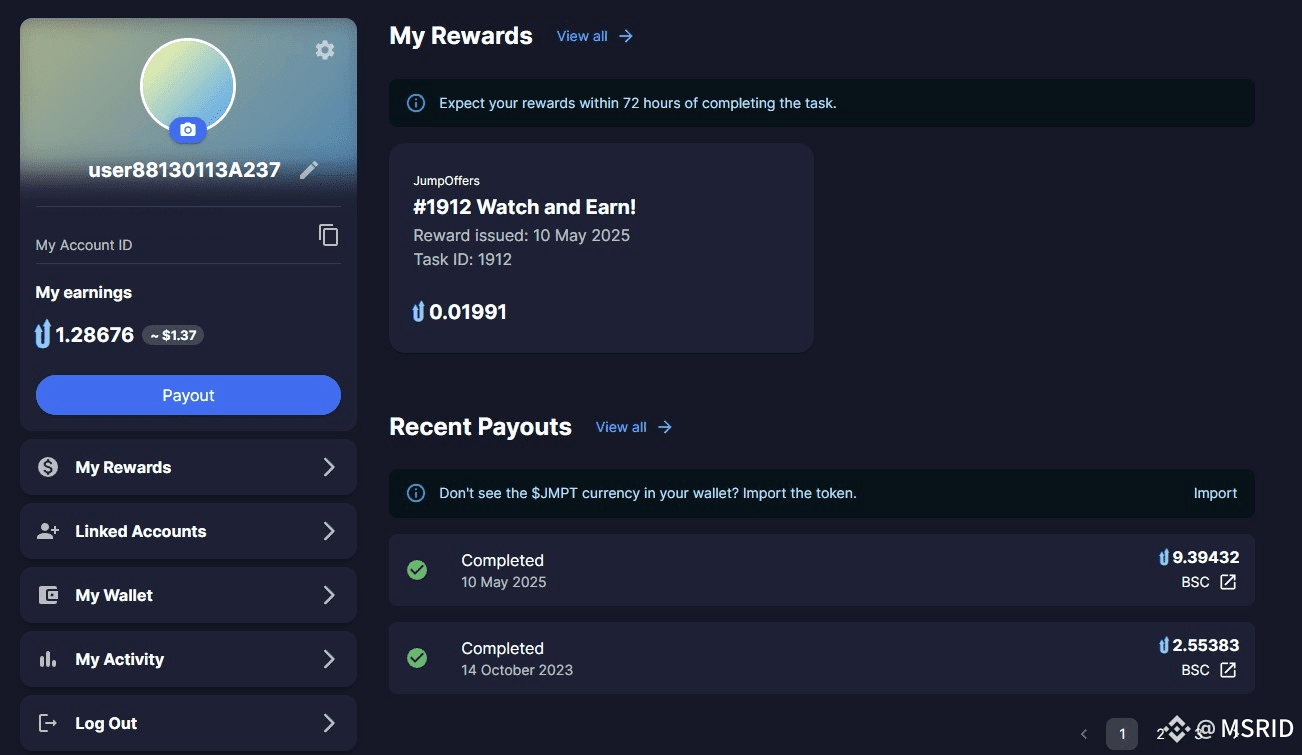
Task: Open settings via the gear icon
Action: 325,50
